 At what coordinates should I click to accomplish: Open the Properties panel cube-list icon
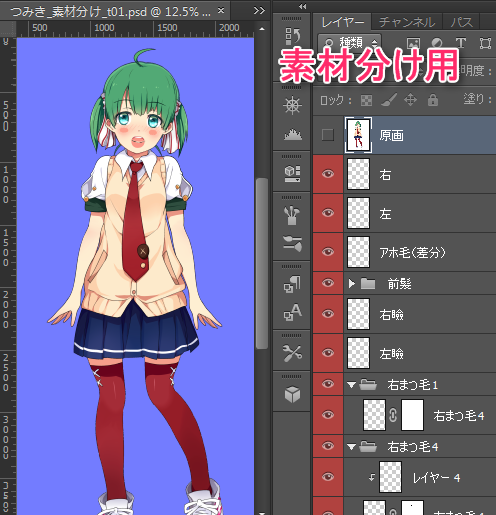point(292,173)
